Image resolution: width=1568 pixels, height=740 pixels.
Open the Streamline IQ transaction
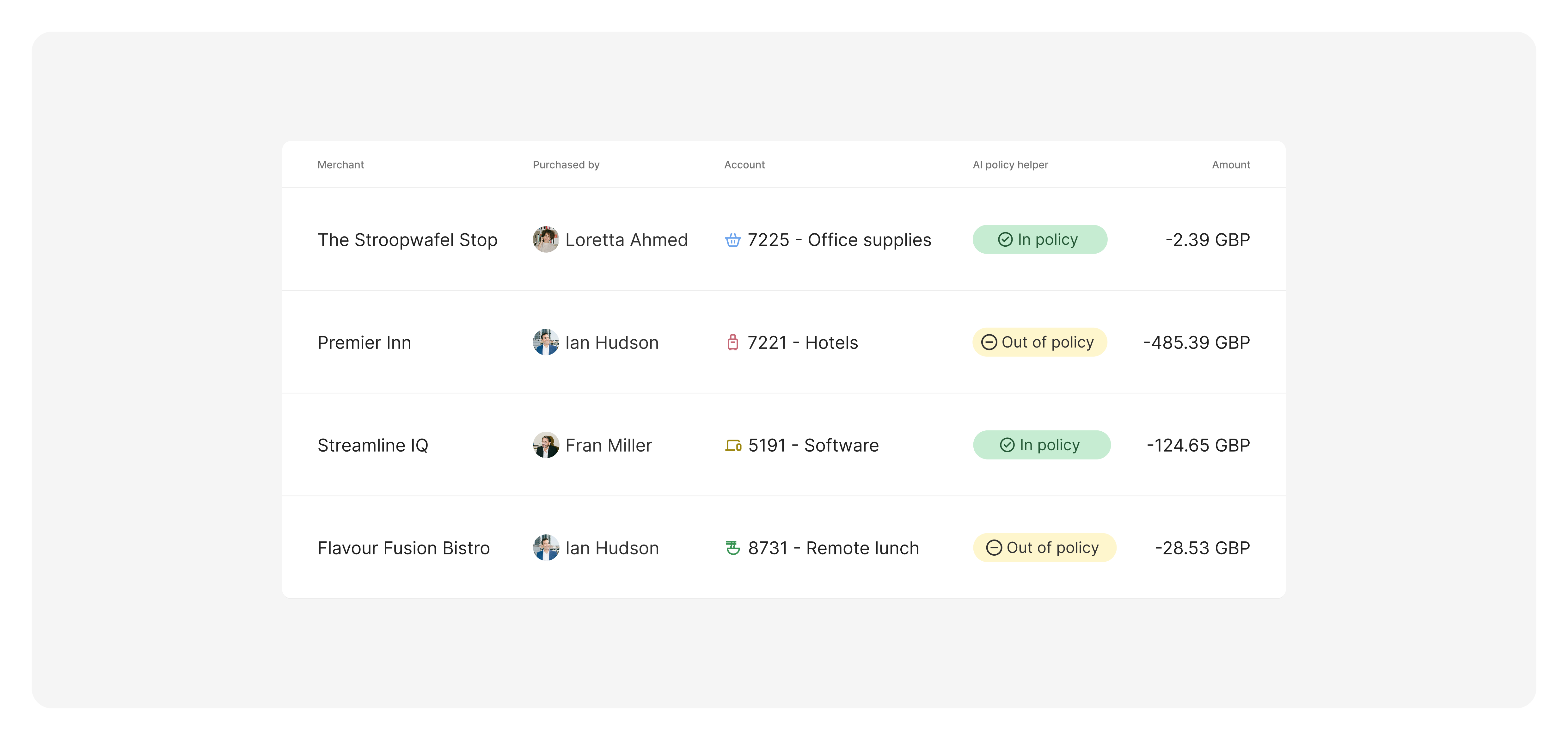pyautogui.click(x=372, y=445)
